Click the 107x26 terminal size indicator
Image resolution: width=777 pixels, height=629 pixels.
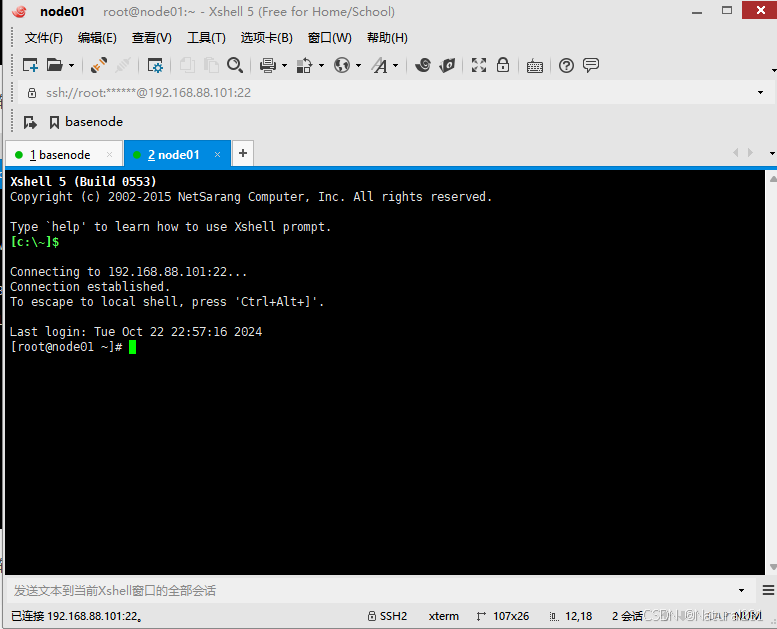point(503,616)
